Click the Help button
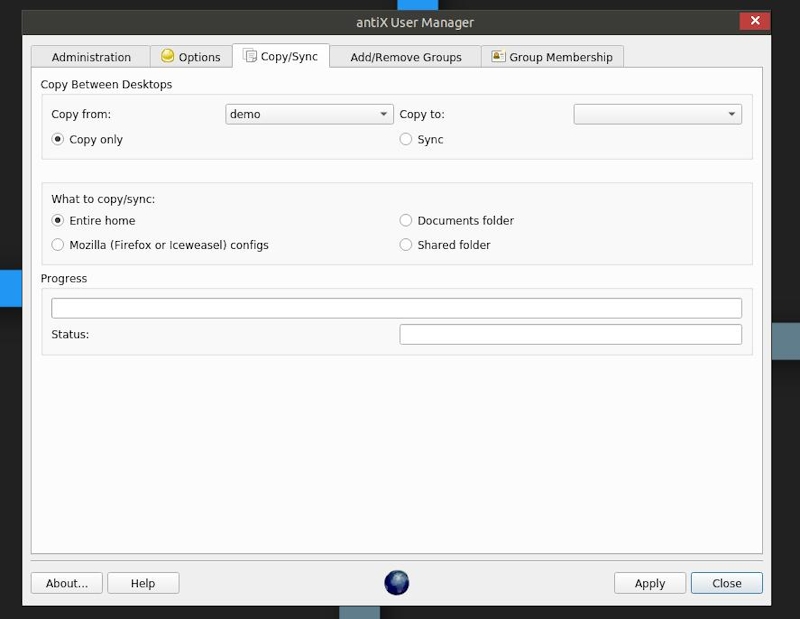The image size is (800, 619). click(143, 583)
